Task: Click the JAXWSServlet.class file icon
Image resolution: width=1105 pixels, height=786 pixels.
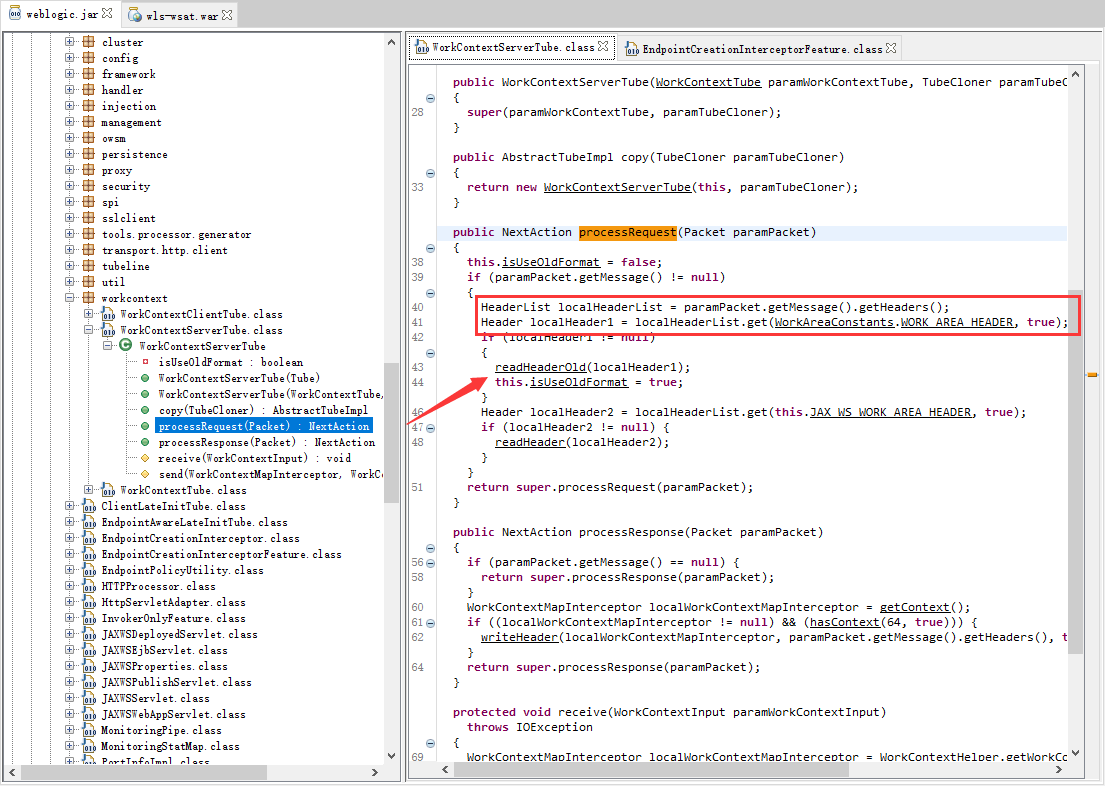Action: 89,699
